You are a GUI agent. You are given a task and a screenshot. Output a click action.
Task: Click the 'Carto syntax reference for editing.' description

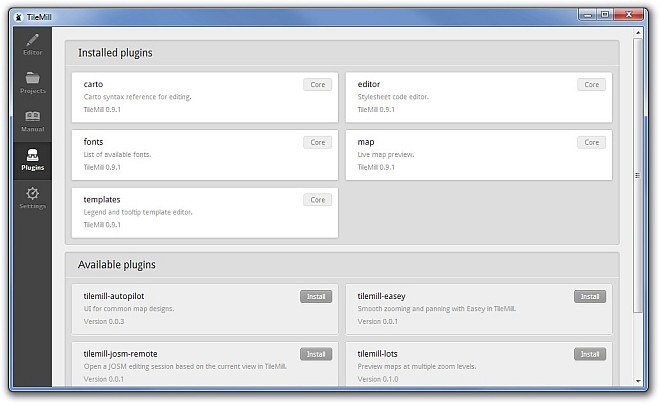137,97
